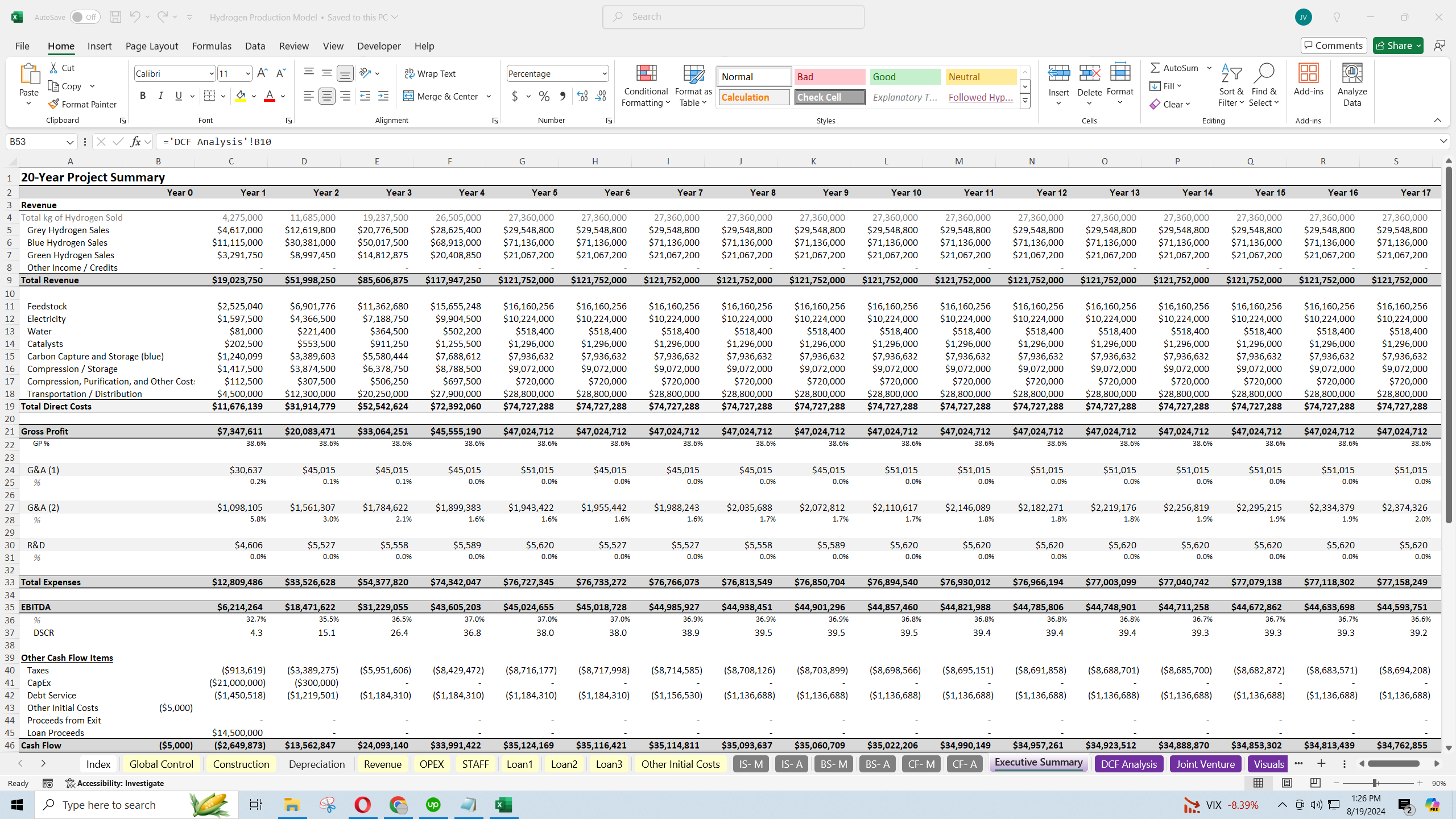Click Decrease Decimal icon
This screenshot has width=1456, height=819.
pos(601,96)
